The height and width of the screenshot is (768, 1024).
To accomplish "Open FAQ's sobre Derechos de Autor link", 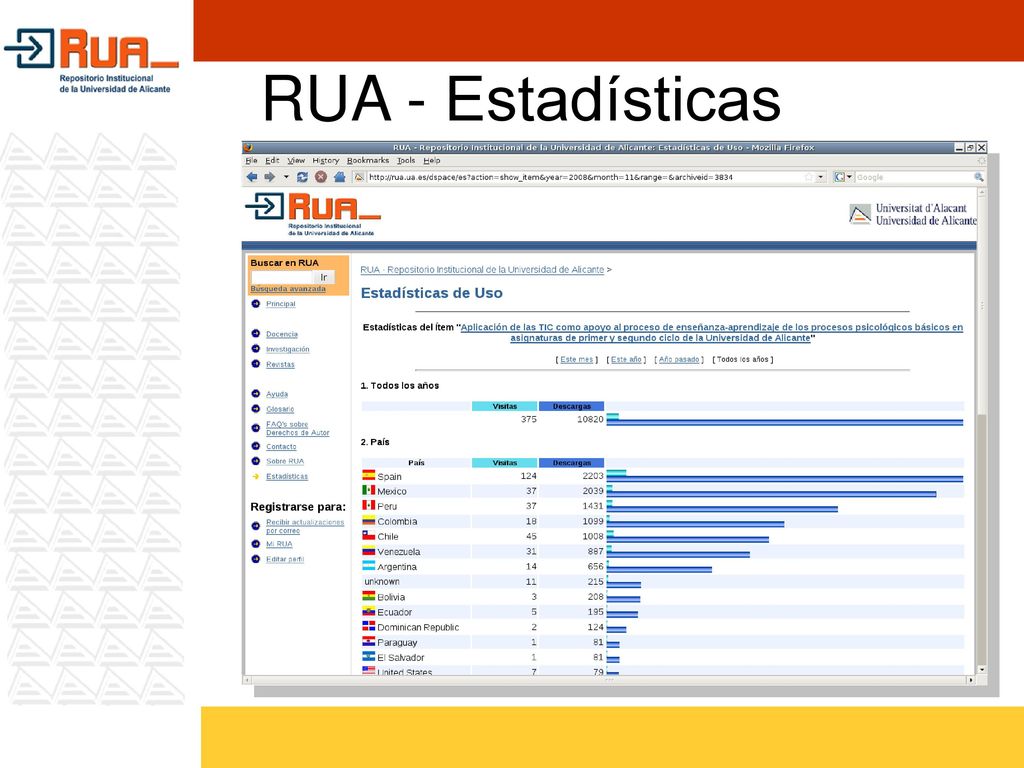I will tap(298, 428).
